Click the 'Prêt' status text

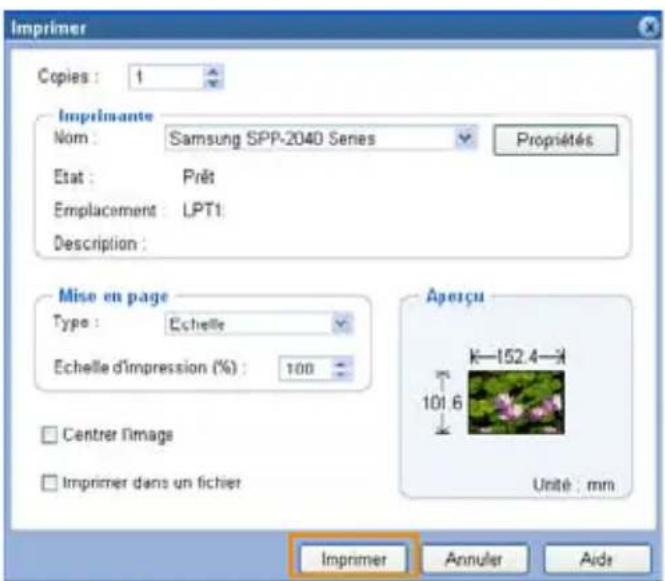(198, 176)
